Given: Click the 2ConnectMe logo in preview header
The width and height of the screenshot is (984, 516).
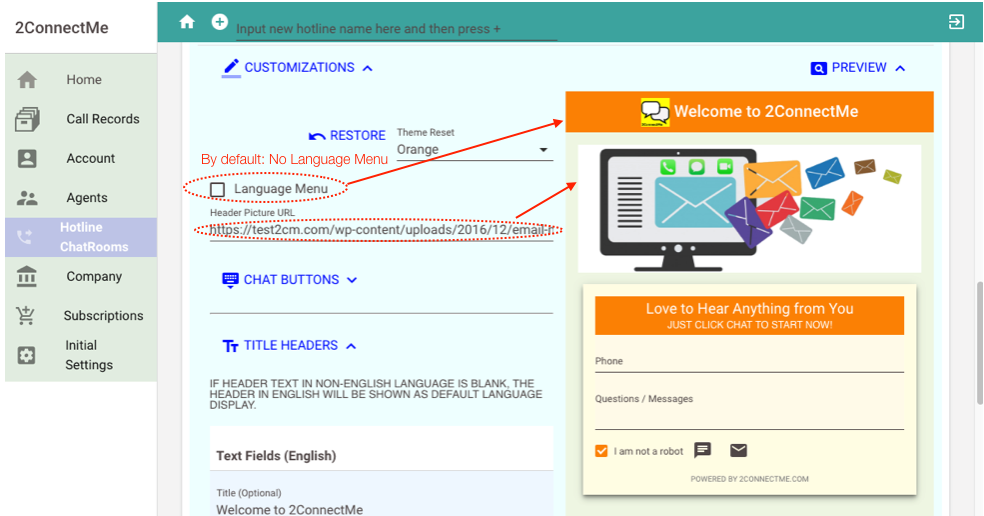Looking at the screenshot, I should [x=655, y=112].
